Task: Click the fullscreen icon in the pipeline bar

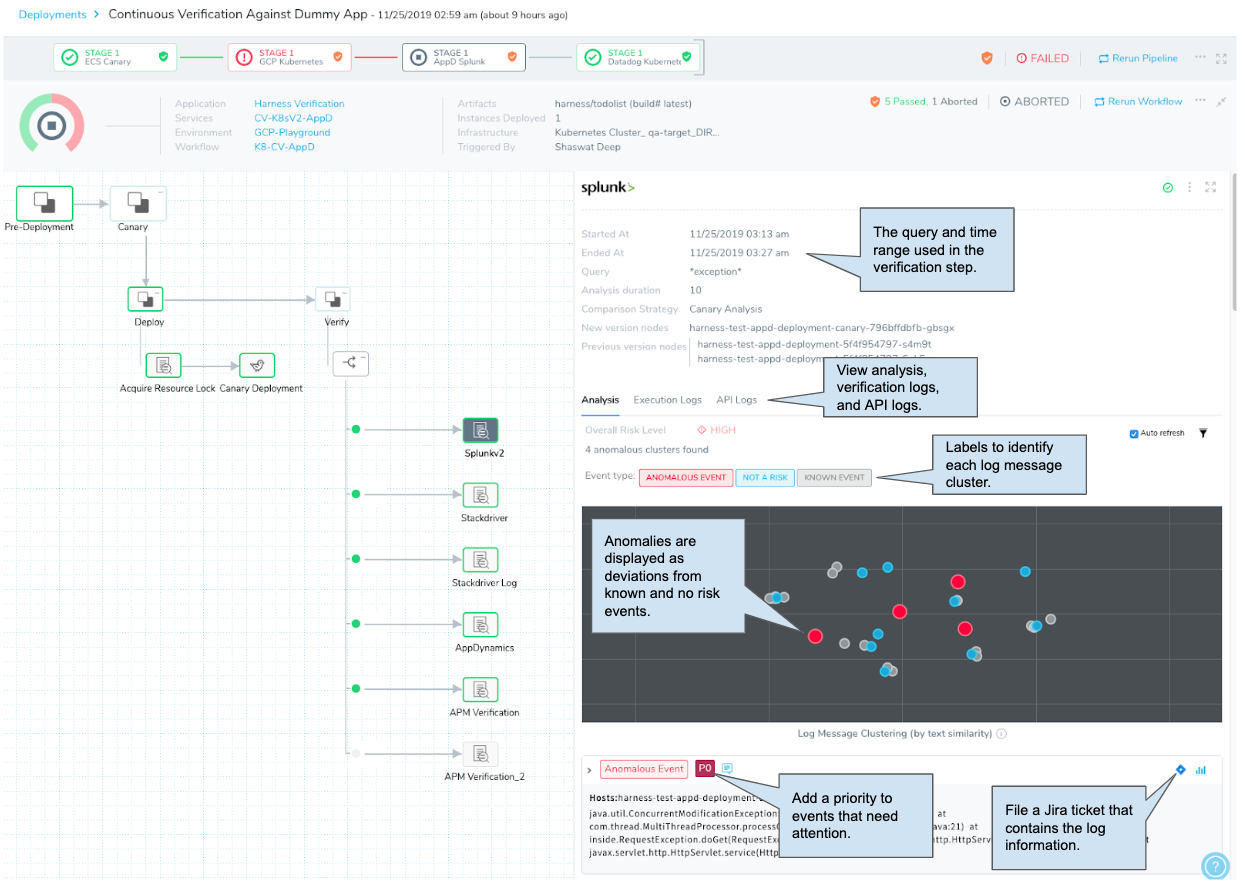Action: tap(1220, 58)
